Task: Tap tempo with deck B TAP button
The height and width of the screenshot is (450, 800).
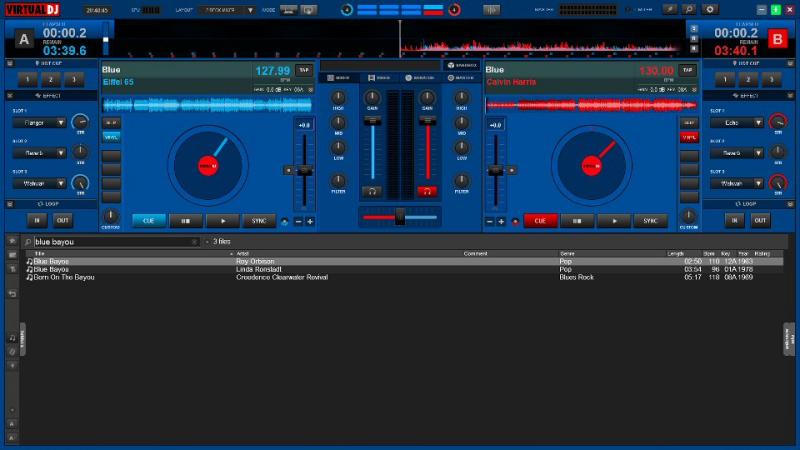Action: [x=688, y=70]
